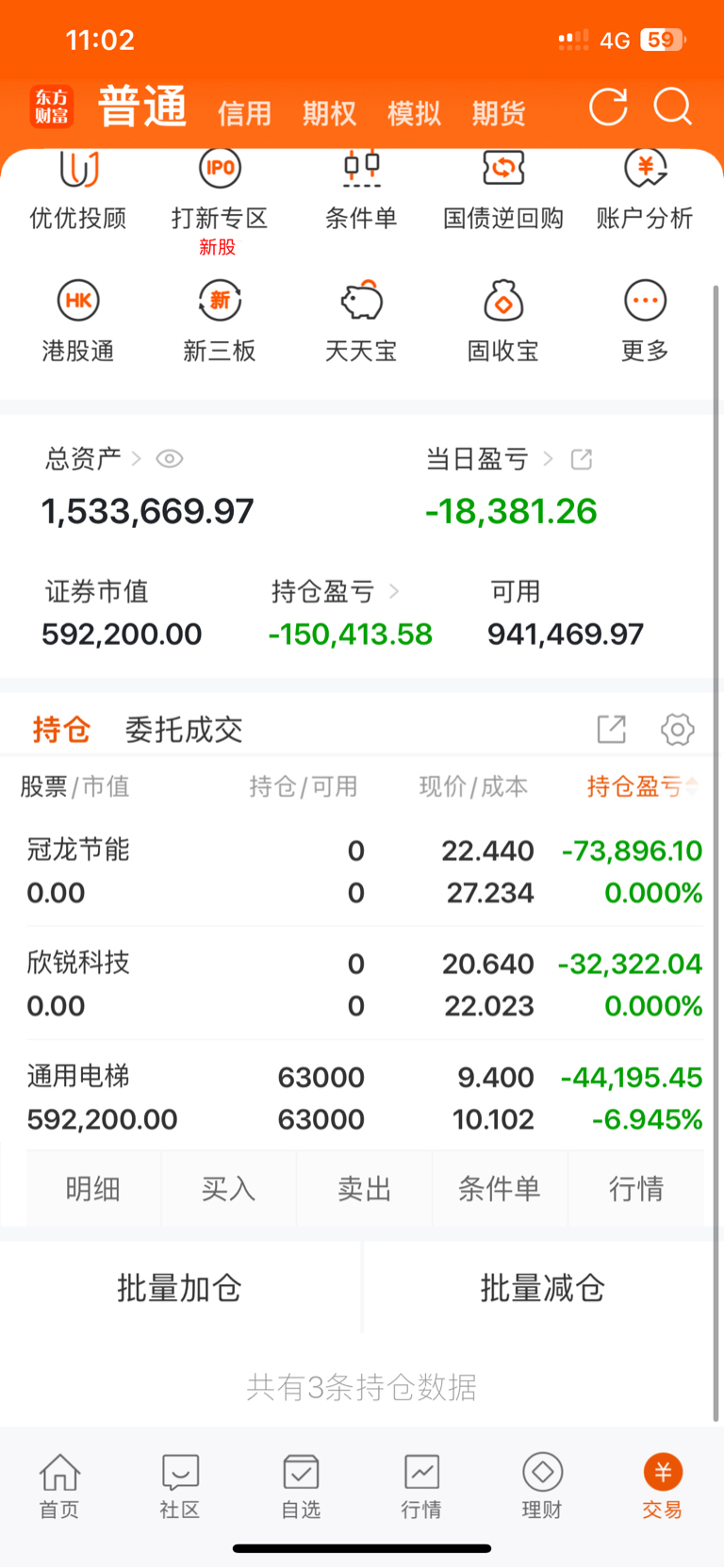Open 更多 more services
The width and height of the screenshot is (724, 1568).
[646, 321]
